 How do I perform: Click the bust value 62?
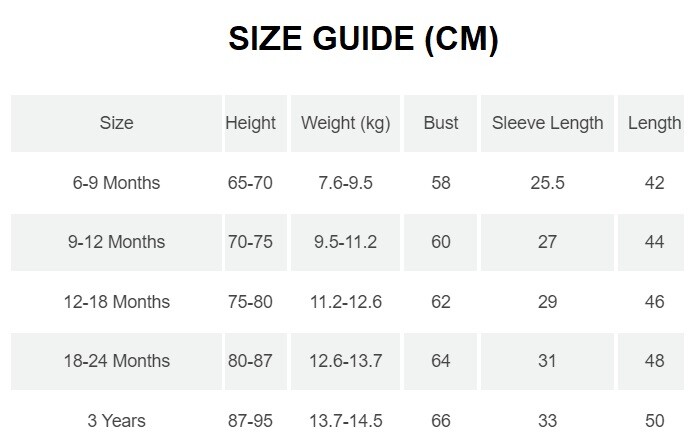441,302
